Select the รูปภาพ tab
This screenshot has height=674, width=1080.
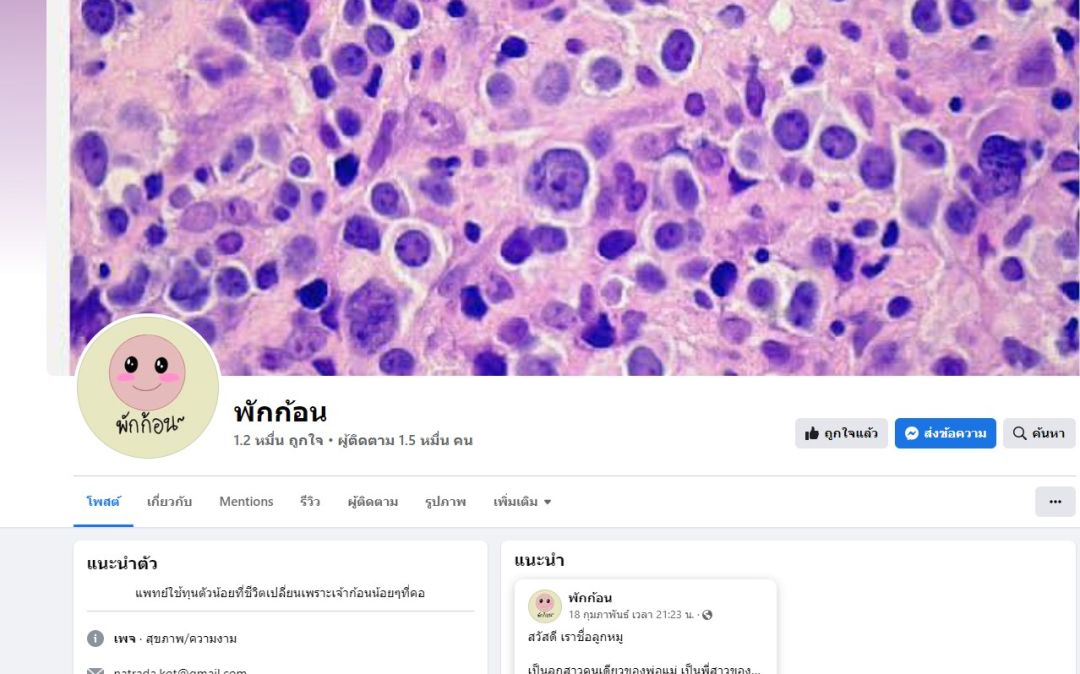pyautogui.click(x=445, y=502)
